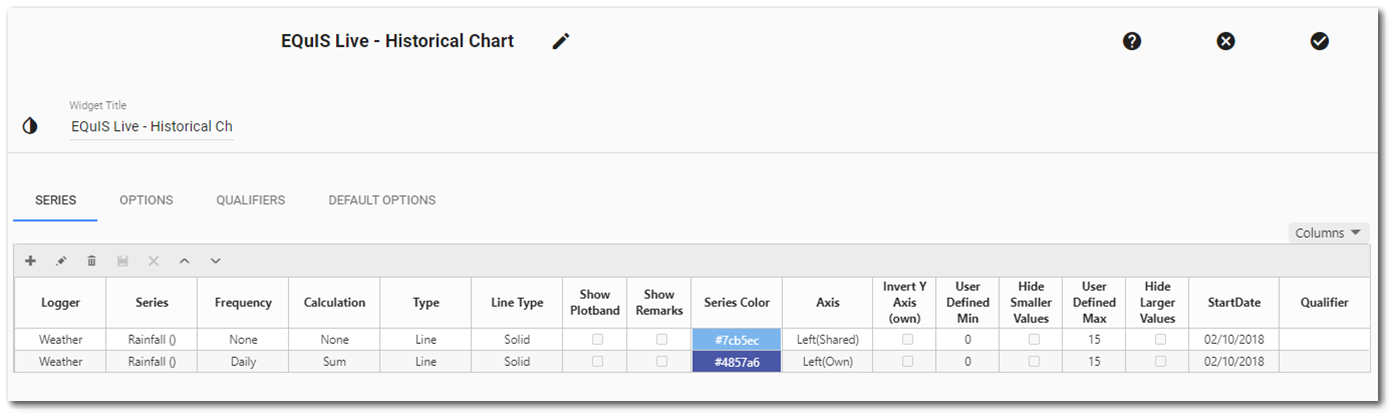Open the Columns dropdown

[x=1328, y=233]
